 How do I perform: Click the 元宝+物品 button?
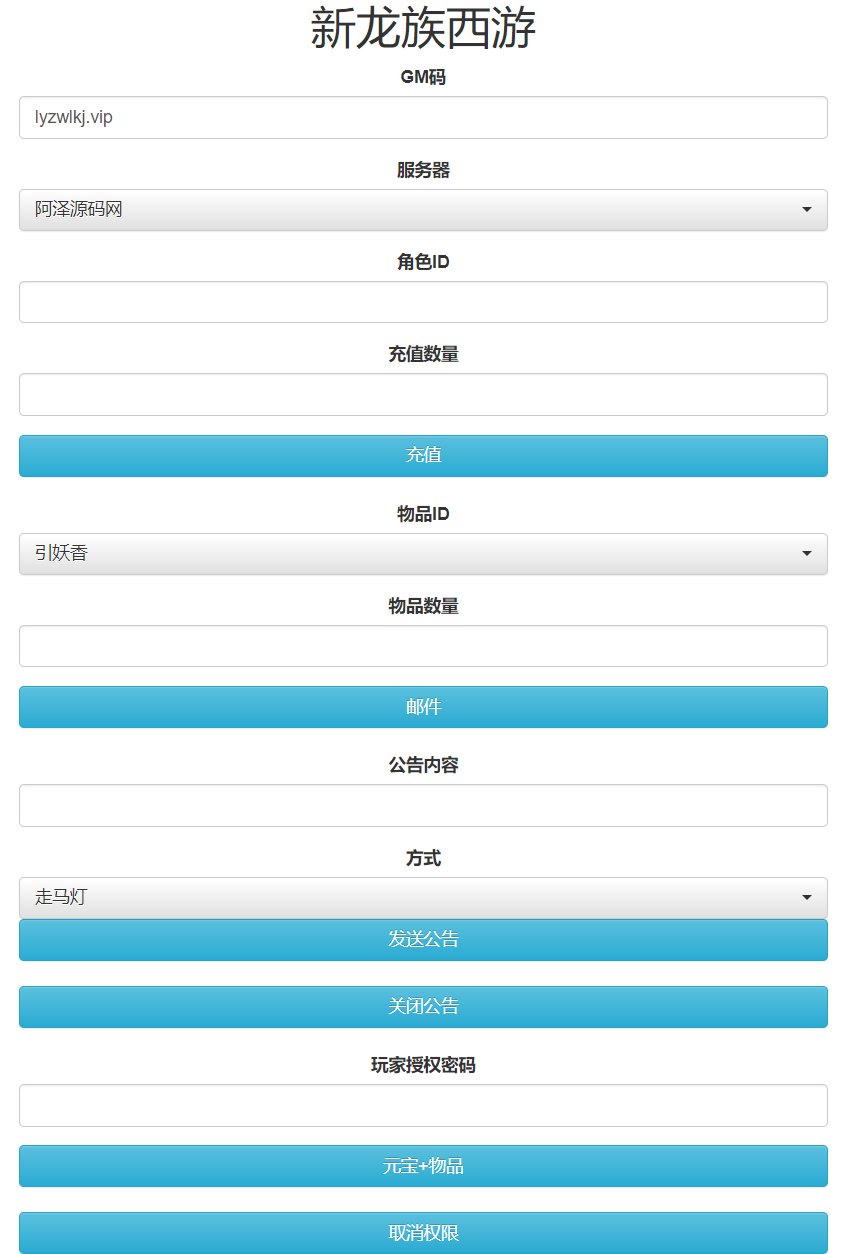click(423, 1166)
